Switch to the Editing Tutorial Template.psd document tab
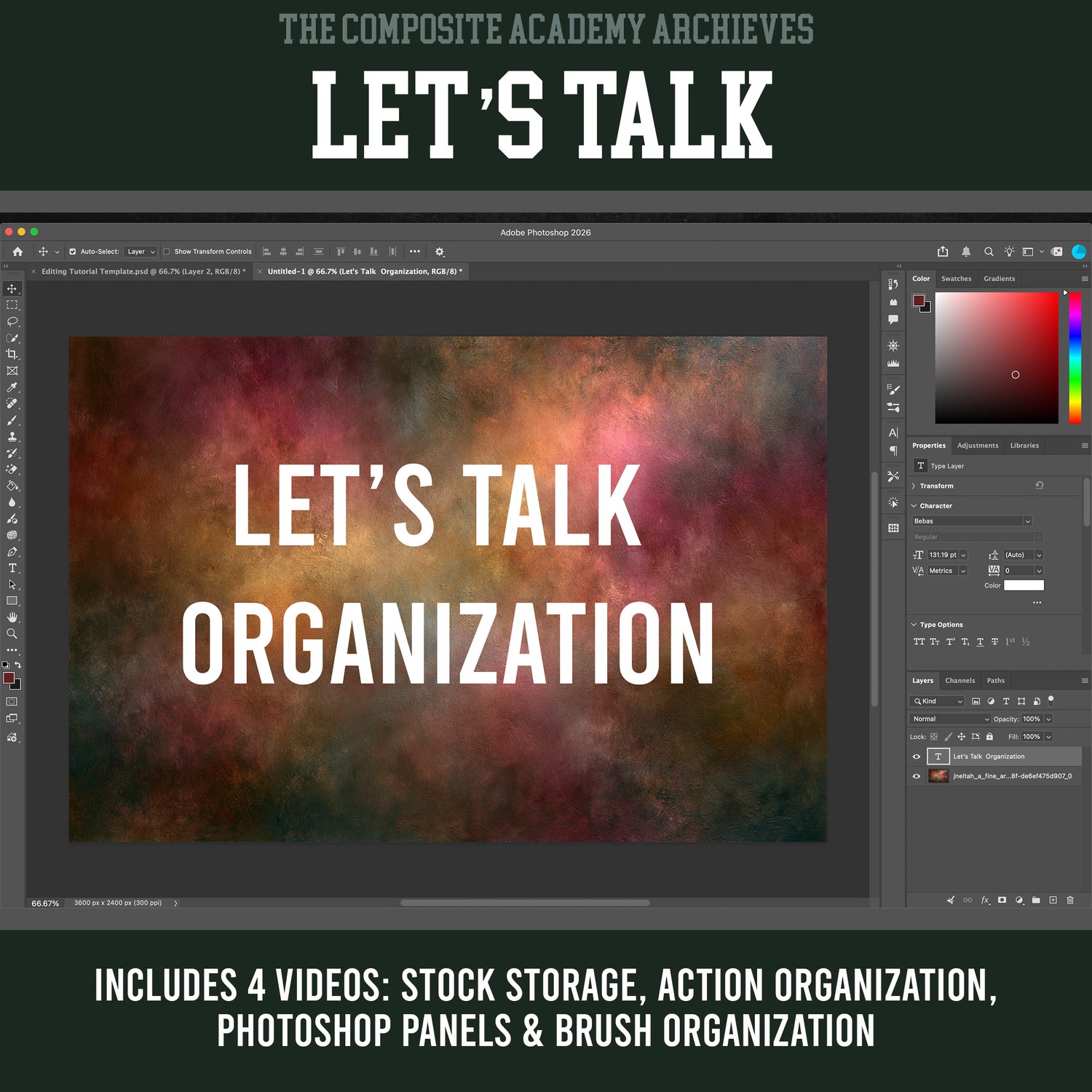The height and width of the screenshot is (1092, 1092). click(143, 272)
